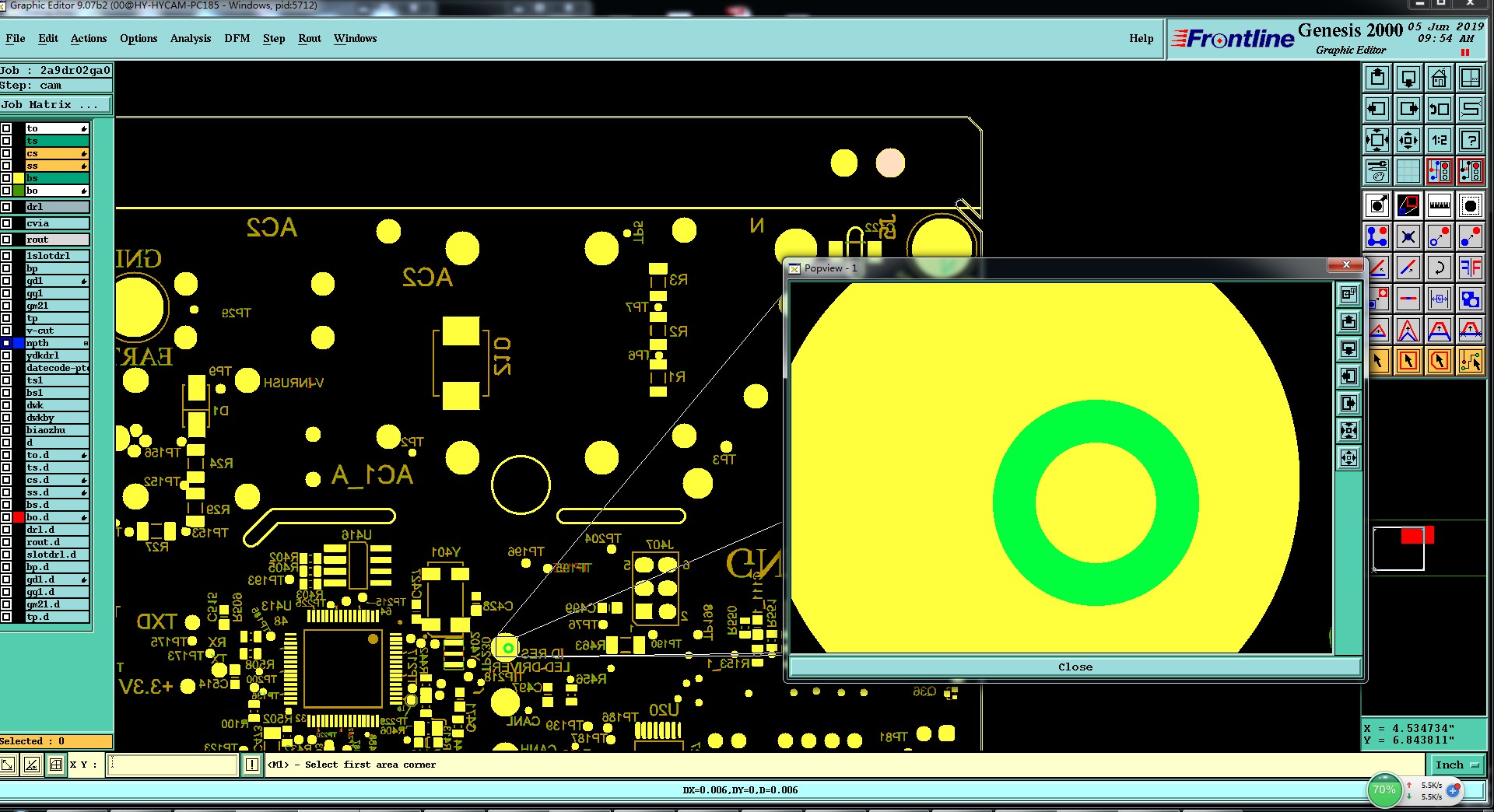
Task: Click the first tool icon left of X Y field
Action: 8,765
